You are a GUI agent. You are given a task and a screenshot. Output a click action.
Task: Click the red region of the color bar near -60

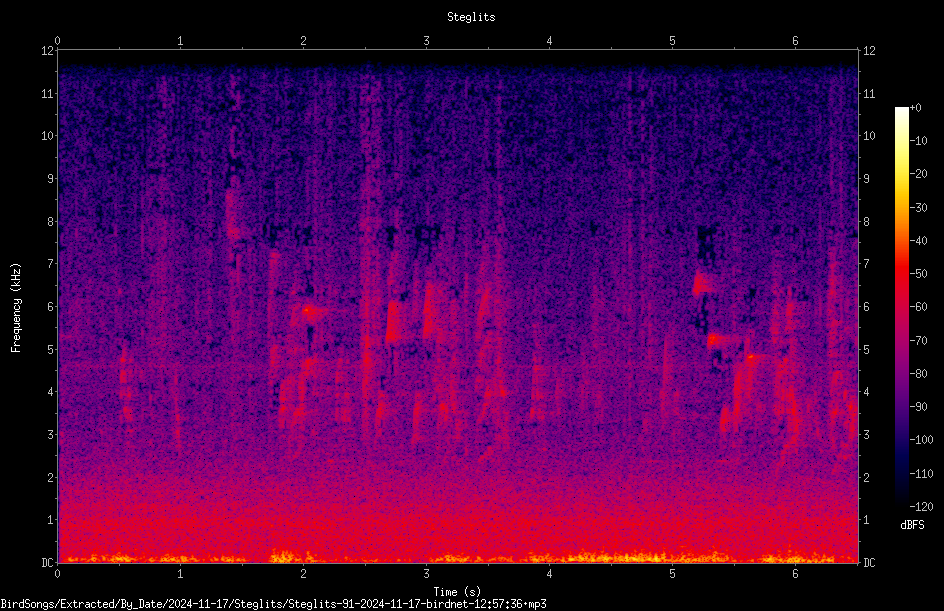(901, 306)
